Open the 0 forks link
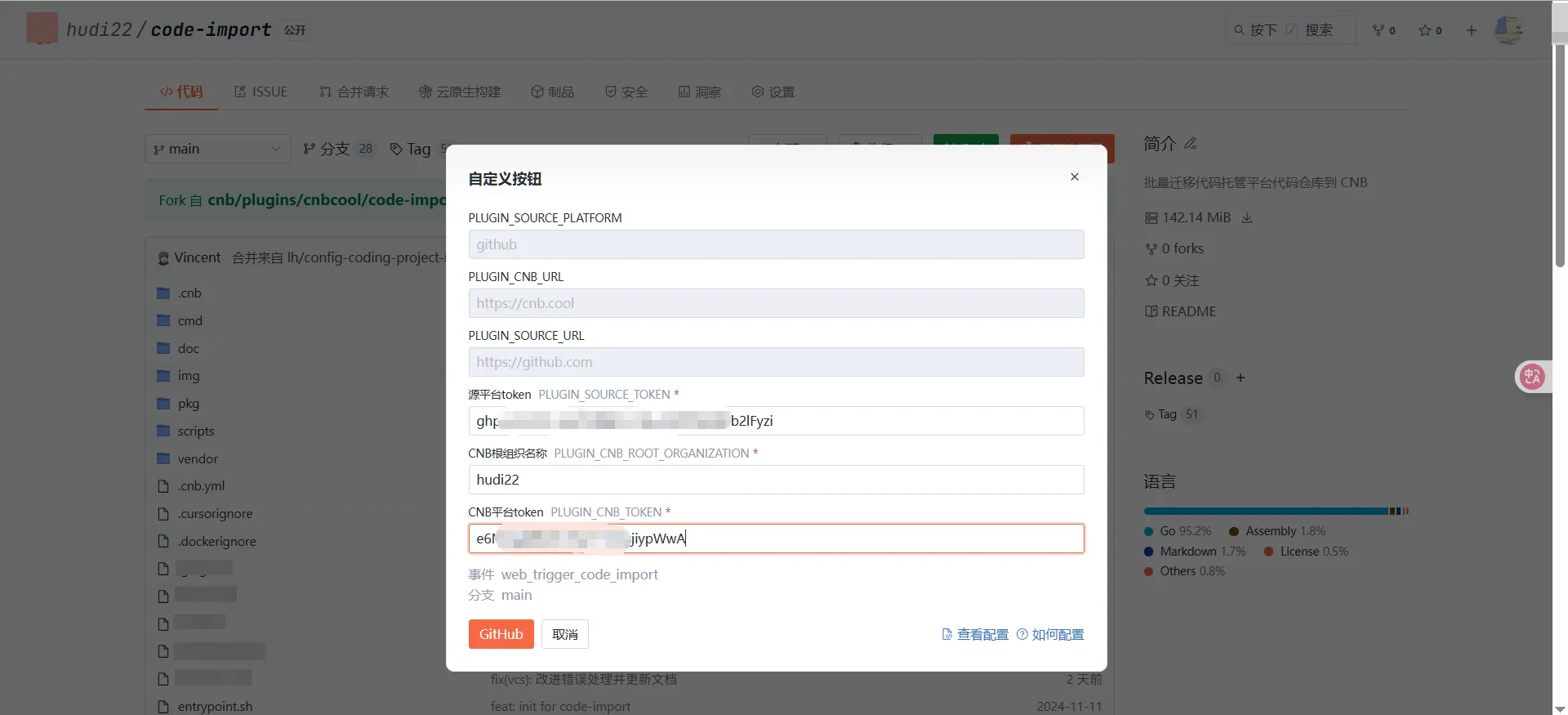 [x=1174, y=248]
